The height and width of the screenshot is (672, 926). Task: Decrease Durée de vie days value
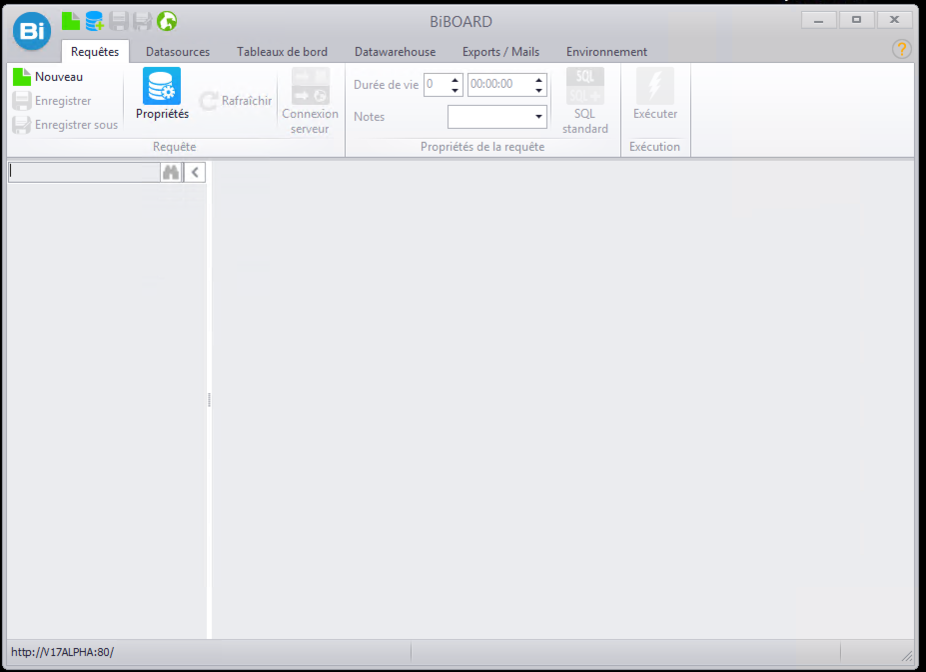(x=455, y=90)
